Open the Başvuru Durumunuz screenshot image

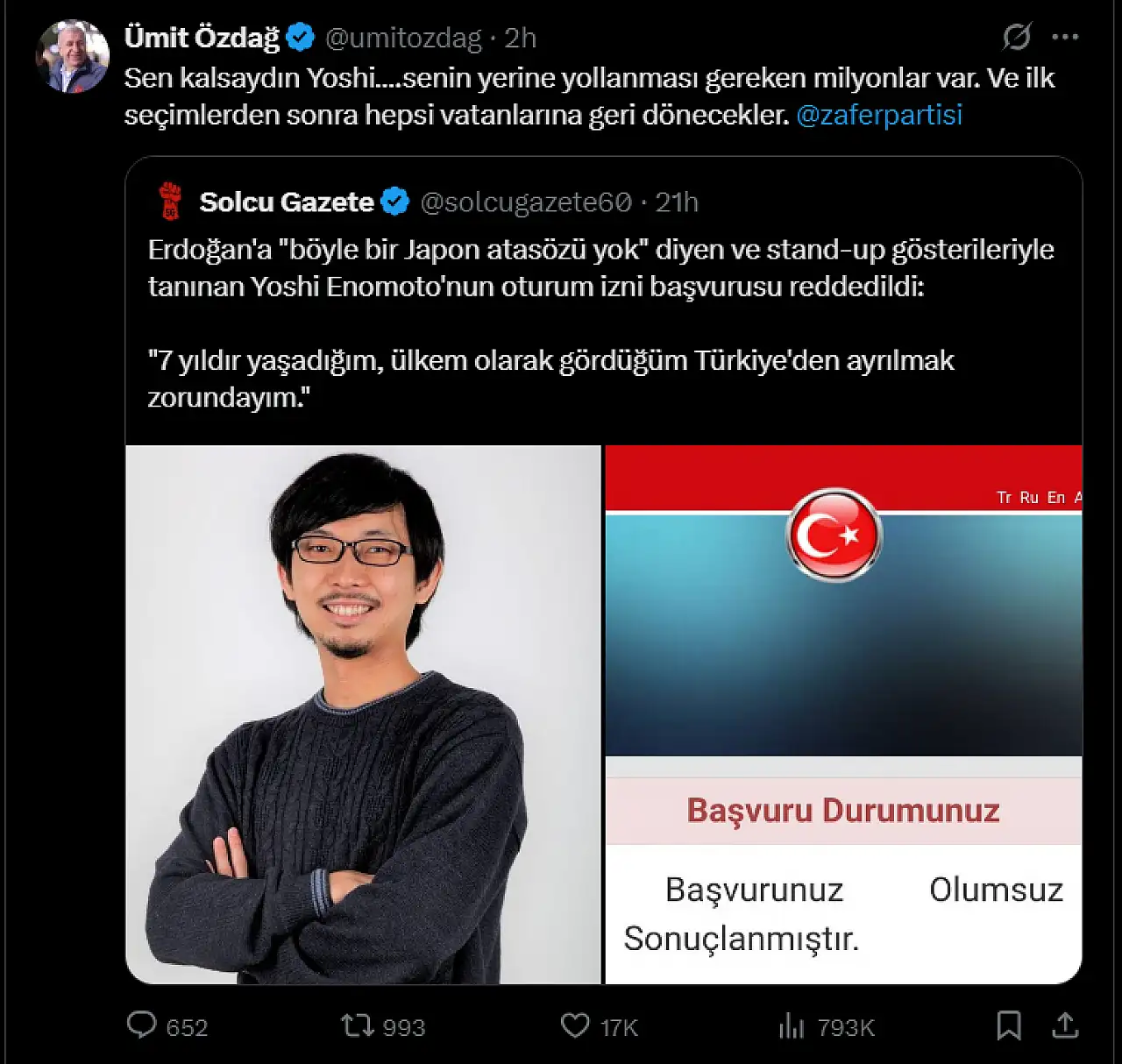pyautogui.click(x=843, y=714)
